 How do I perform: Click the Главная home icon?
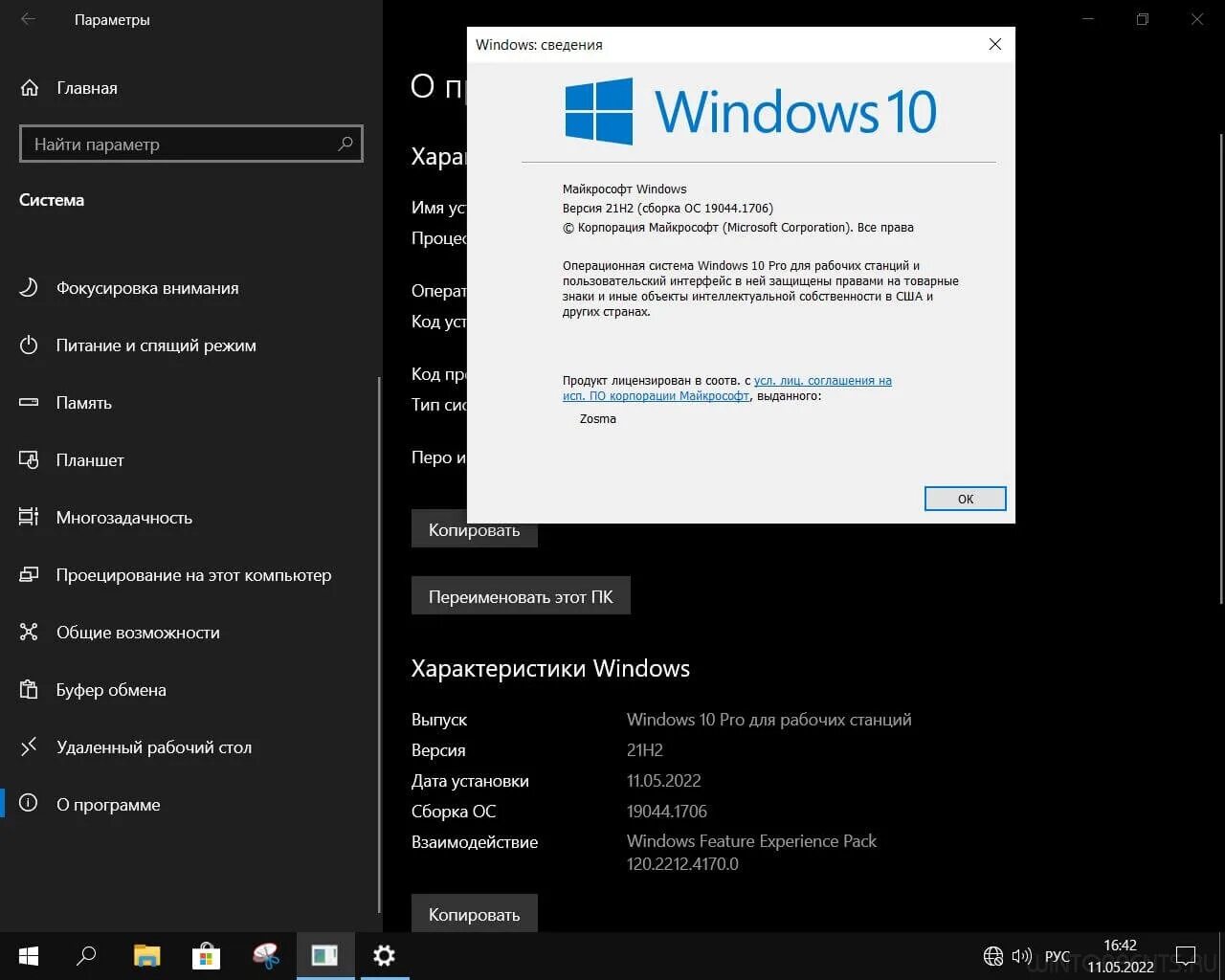coord(28,87)
